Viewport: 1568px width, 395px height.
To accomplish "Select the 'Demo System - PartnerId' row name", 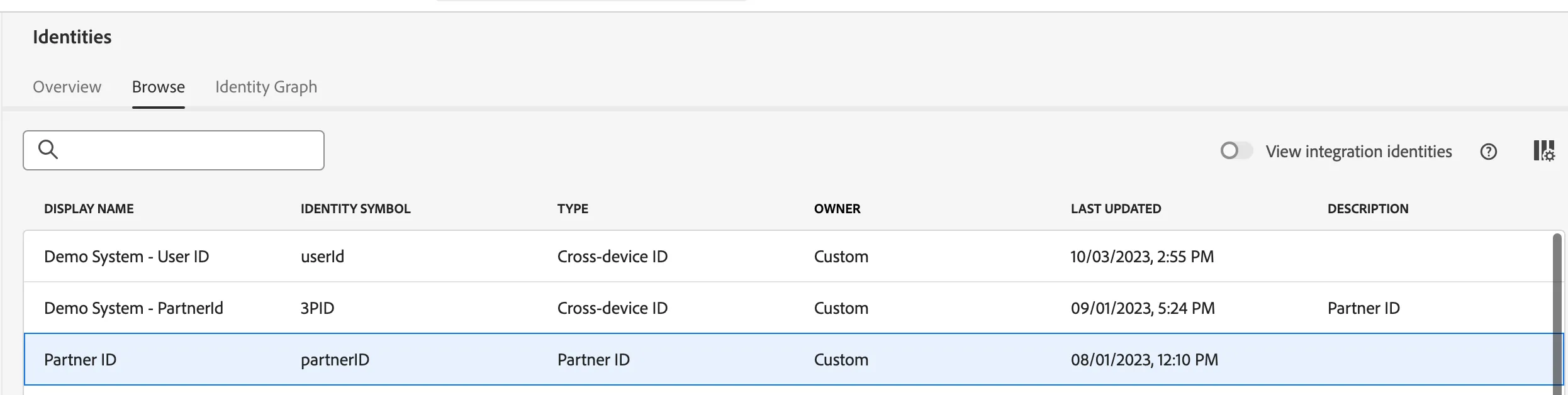I will coord(133,308).
